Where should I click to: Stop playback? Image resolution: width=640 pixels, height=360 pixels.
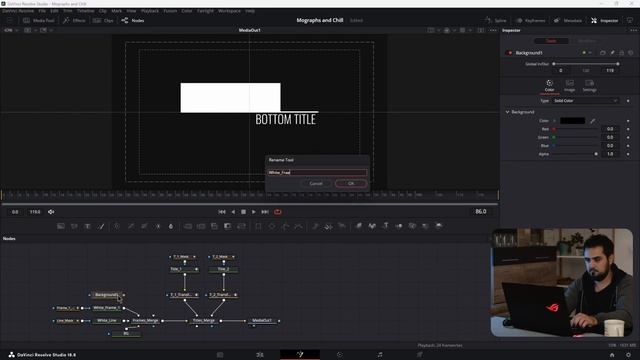point(243,212)
